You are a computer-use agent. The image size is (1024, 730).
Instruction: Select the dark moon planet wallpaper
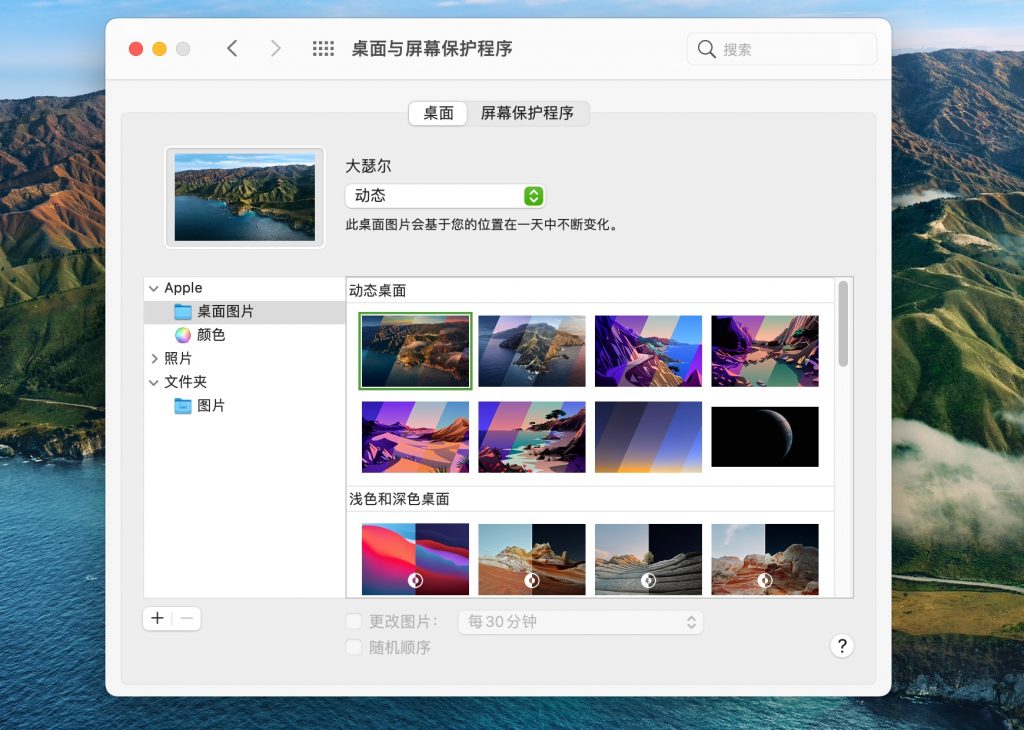point(765,437)
